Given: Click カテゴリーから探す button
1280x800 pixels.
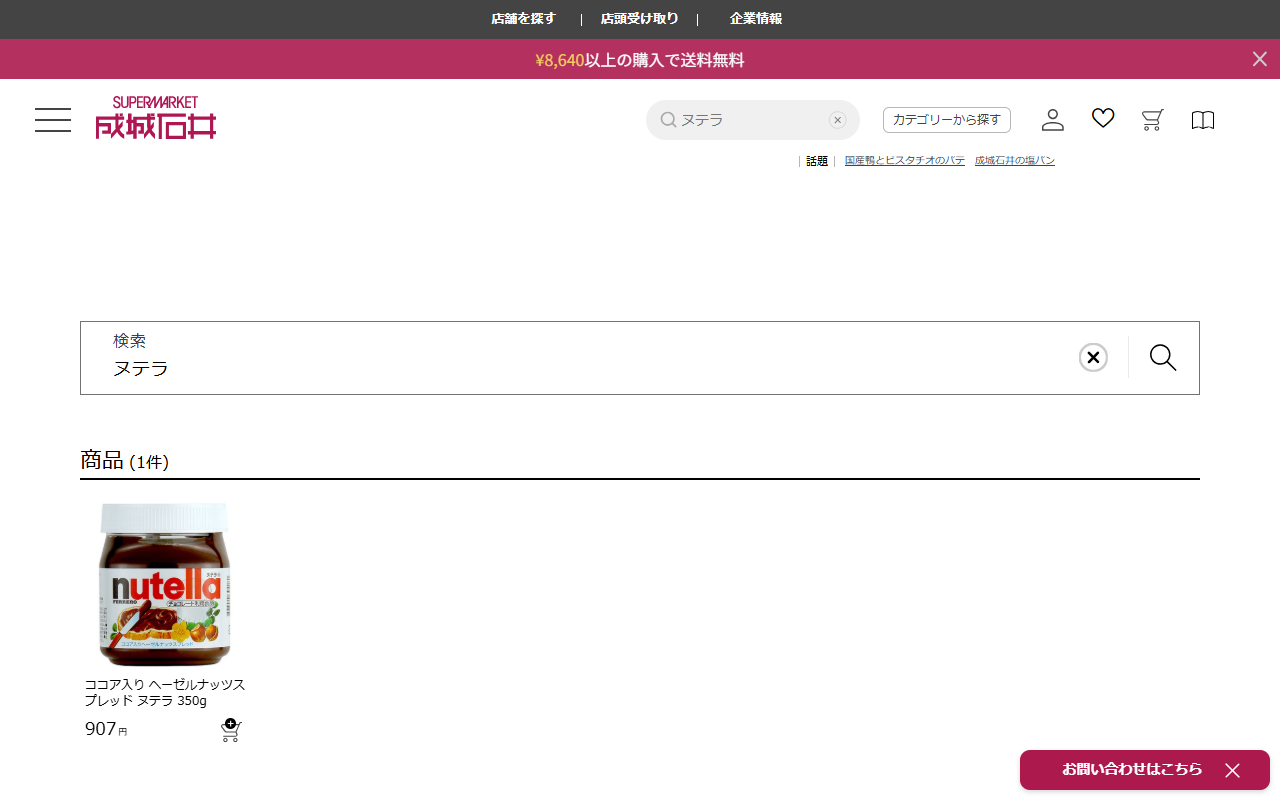Looking at the screenshot, I should [x=947, y=120].
